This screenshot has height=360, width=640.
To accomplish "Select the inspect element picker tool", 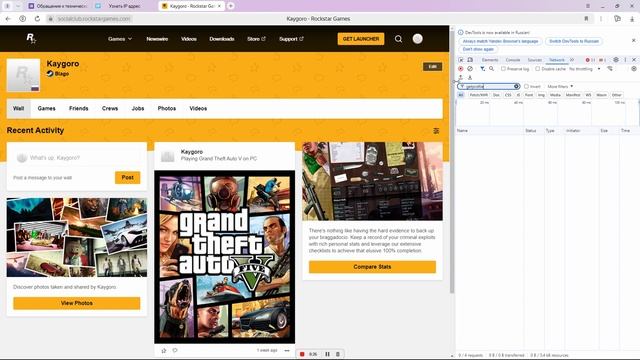I will [461, 60].
